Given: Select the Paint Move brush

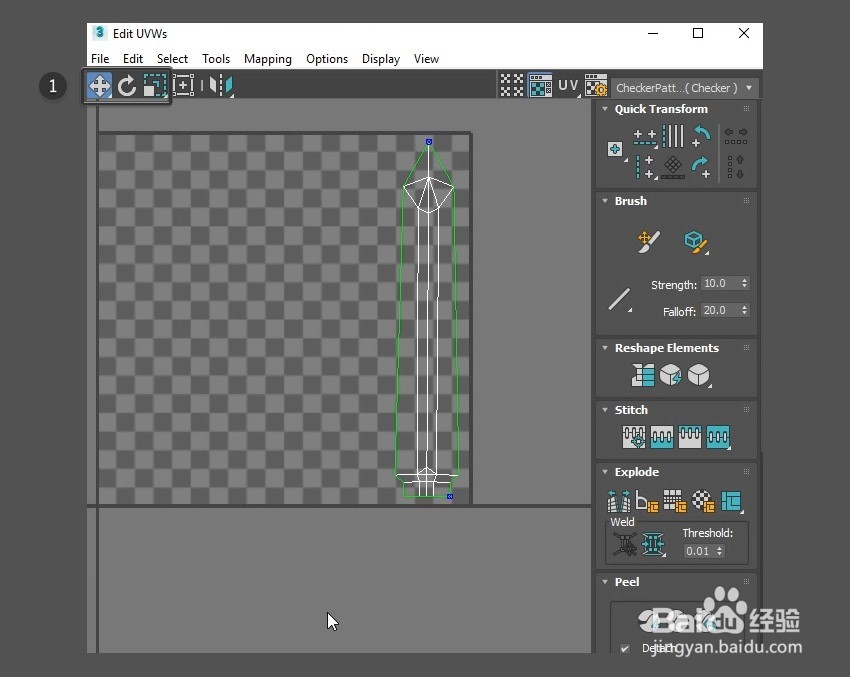Looking at the screenshot, I should (648, 241).
